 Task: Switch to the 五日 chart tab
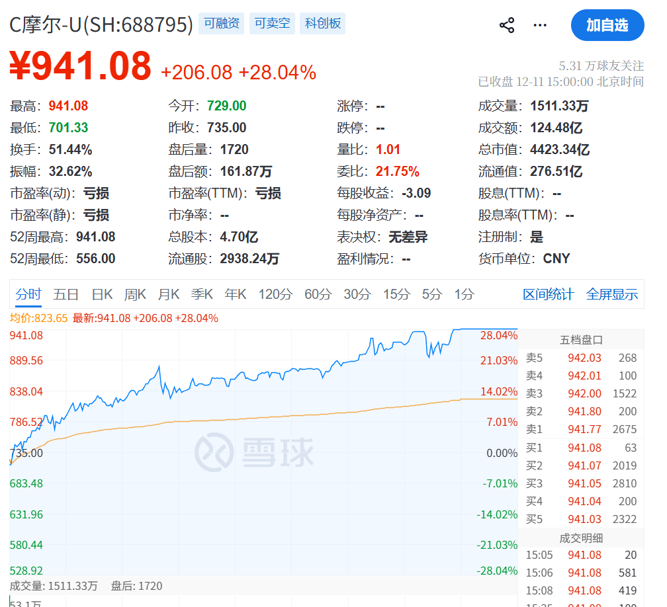point(66,294)
